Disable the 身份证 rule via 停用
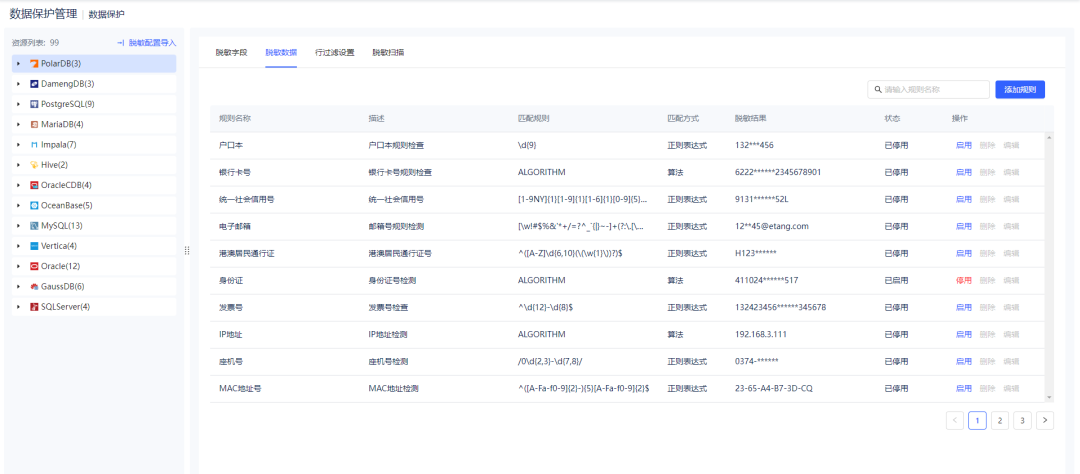The image size is (1080, 474). point(963,280)
